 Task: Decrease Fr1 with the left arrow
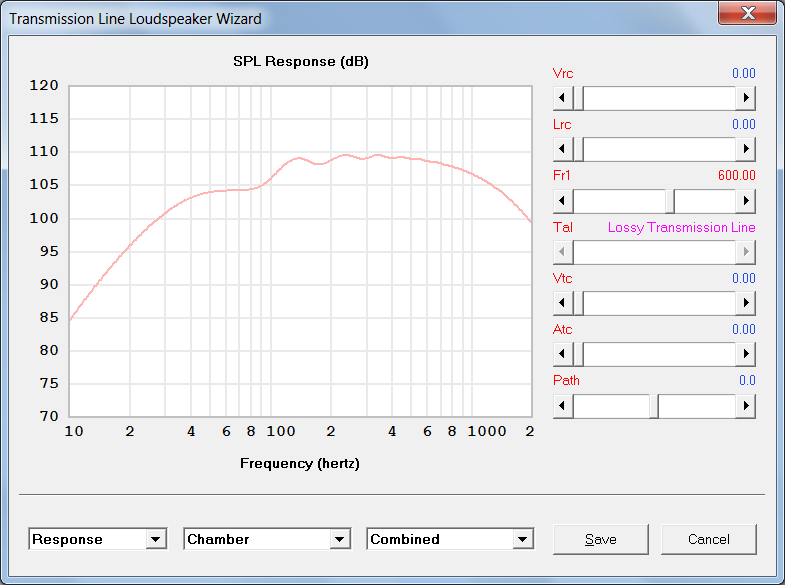pos(563,201)
